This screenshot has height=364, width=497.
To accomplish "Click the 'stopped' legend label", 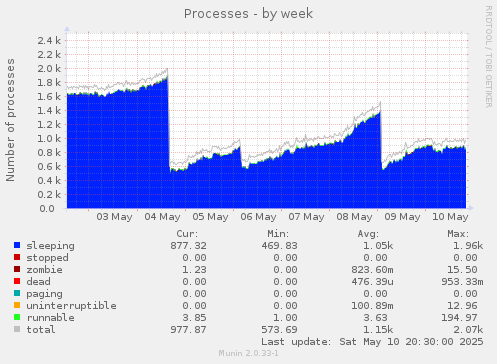I will click(48, 258).
